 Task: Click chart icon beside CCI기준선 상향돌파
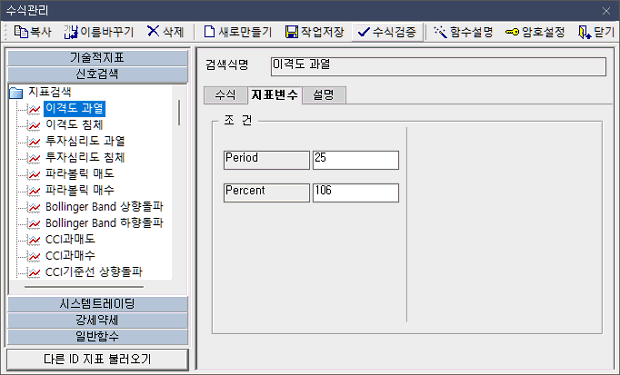tap(34, 272)
